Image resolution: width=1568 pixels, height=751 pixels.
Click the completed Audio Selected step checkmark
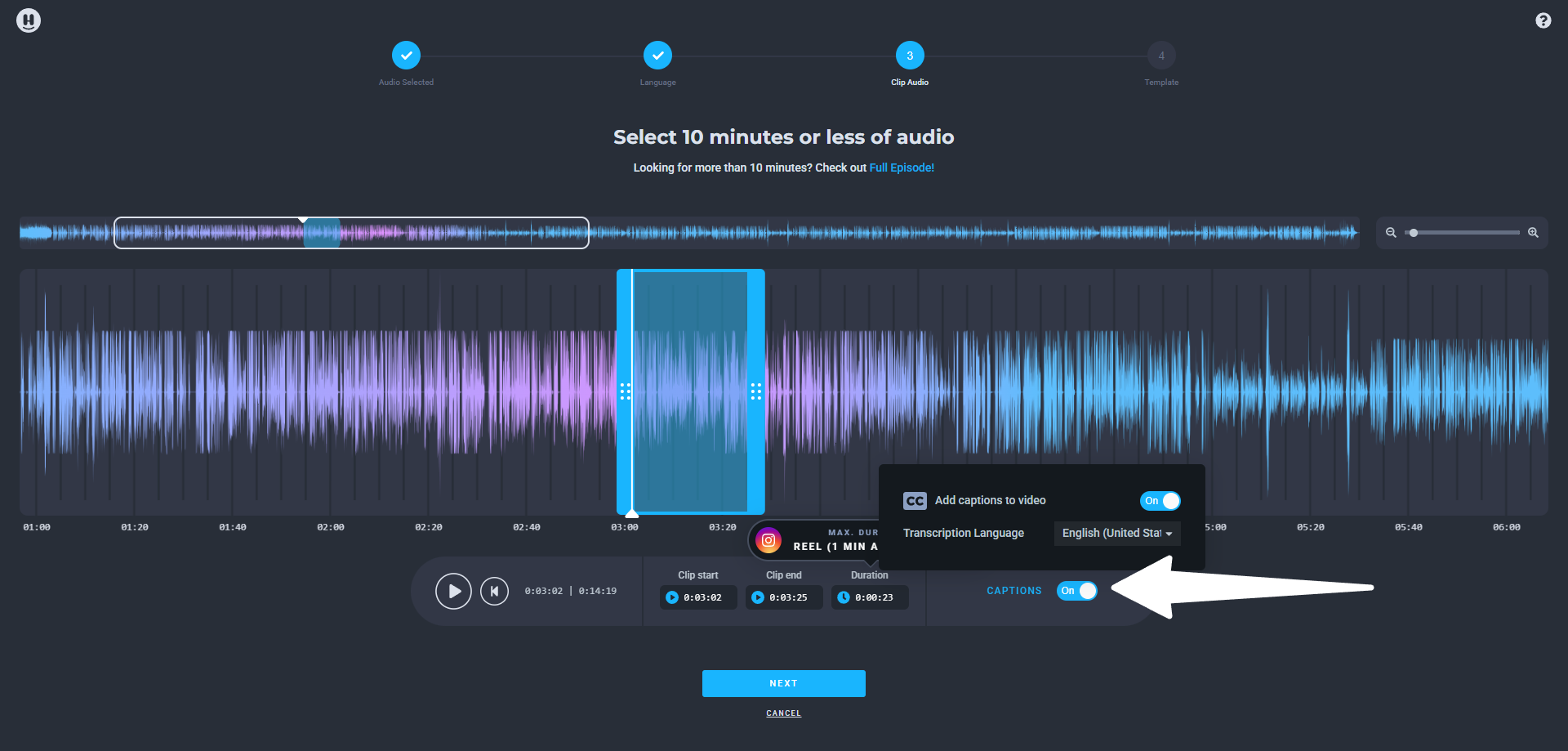406,56
